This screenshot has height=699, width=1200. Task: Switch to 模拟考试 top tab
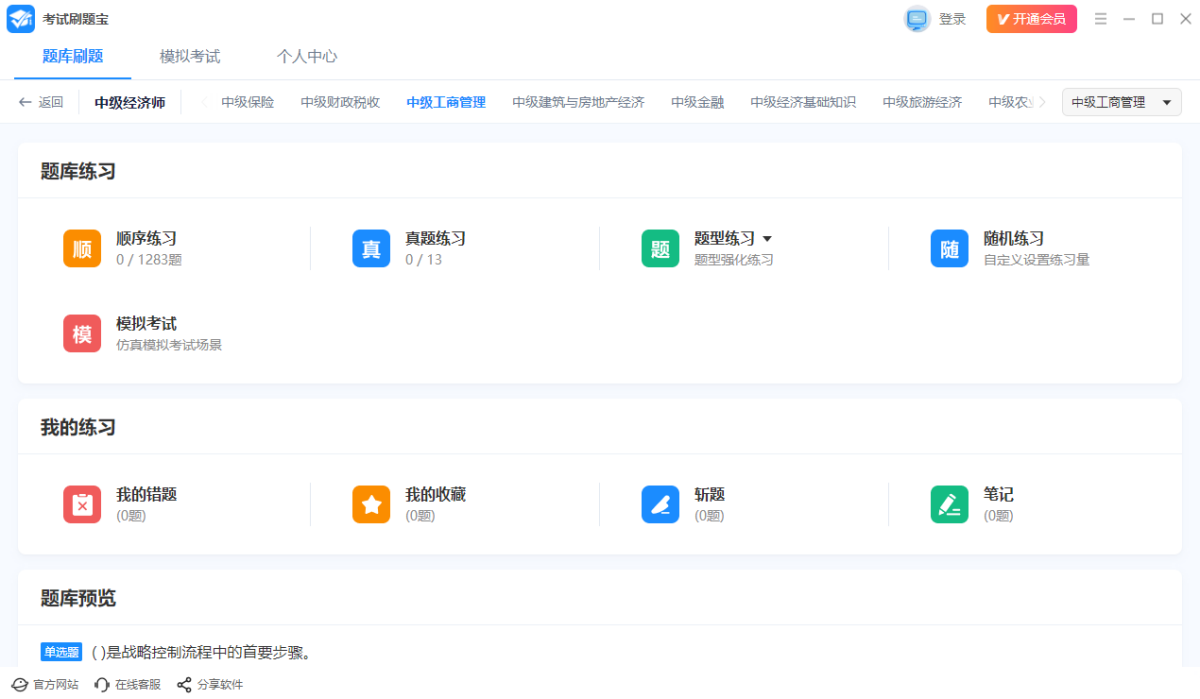(x=190, y=57)
